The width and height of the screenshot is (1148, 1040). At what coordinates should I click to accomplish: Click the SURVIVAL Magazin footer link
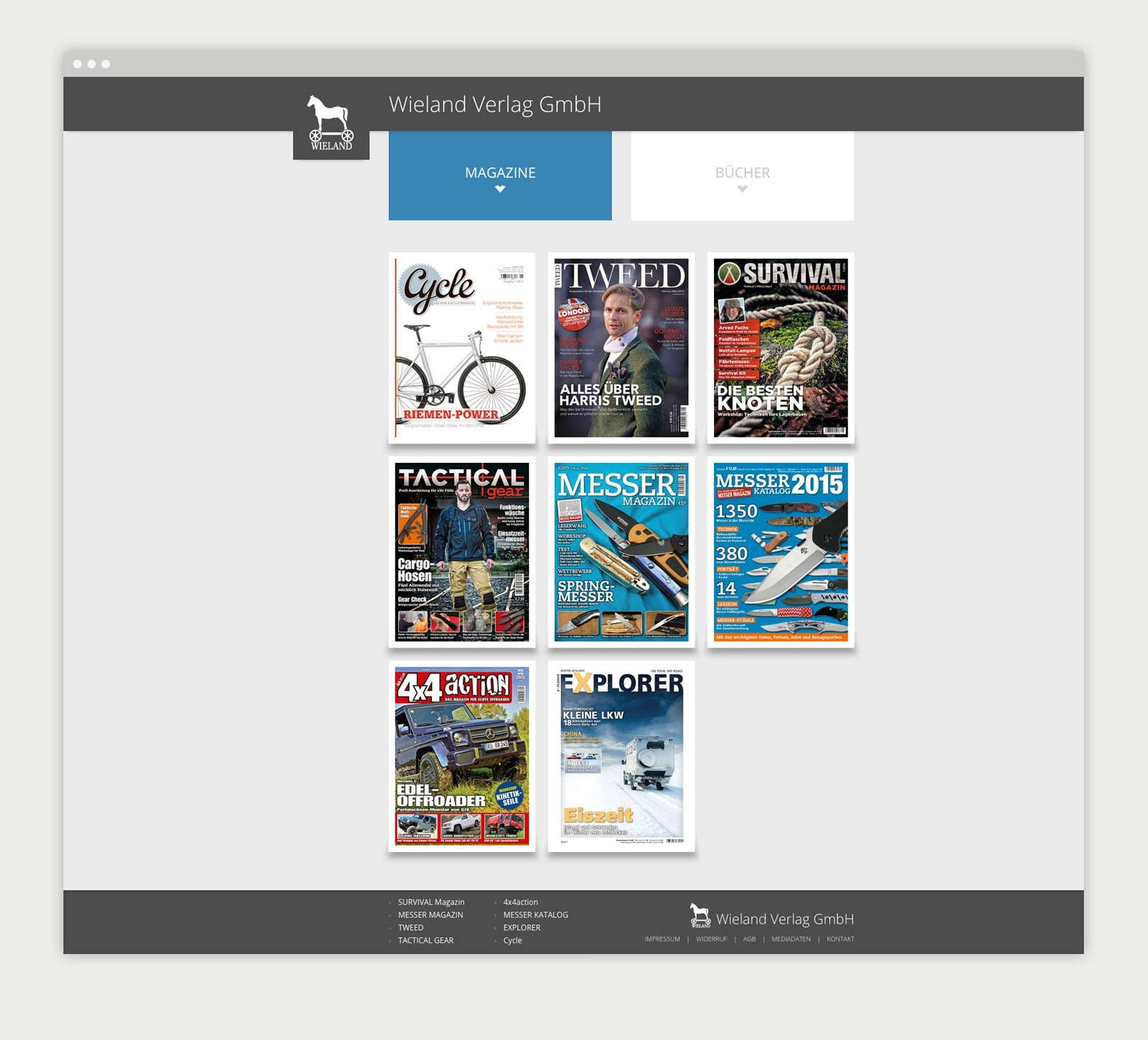[x=431, y=902]
